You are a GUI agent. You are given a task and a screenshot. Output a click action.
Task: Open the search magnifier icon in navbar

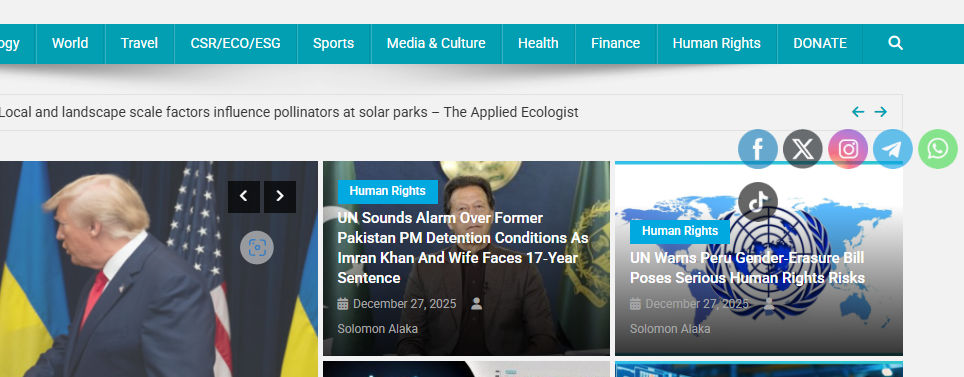tap(895, 43)
